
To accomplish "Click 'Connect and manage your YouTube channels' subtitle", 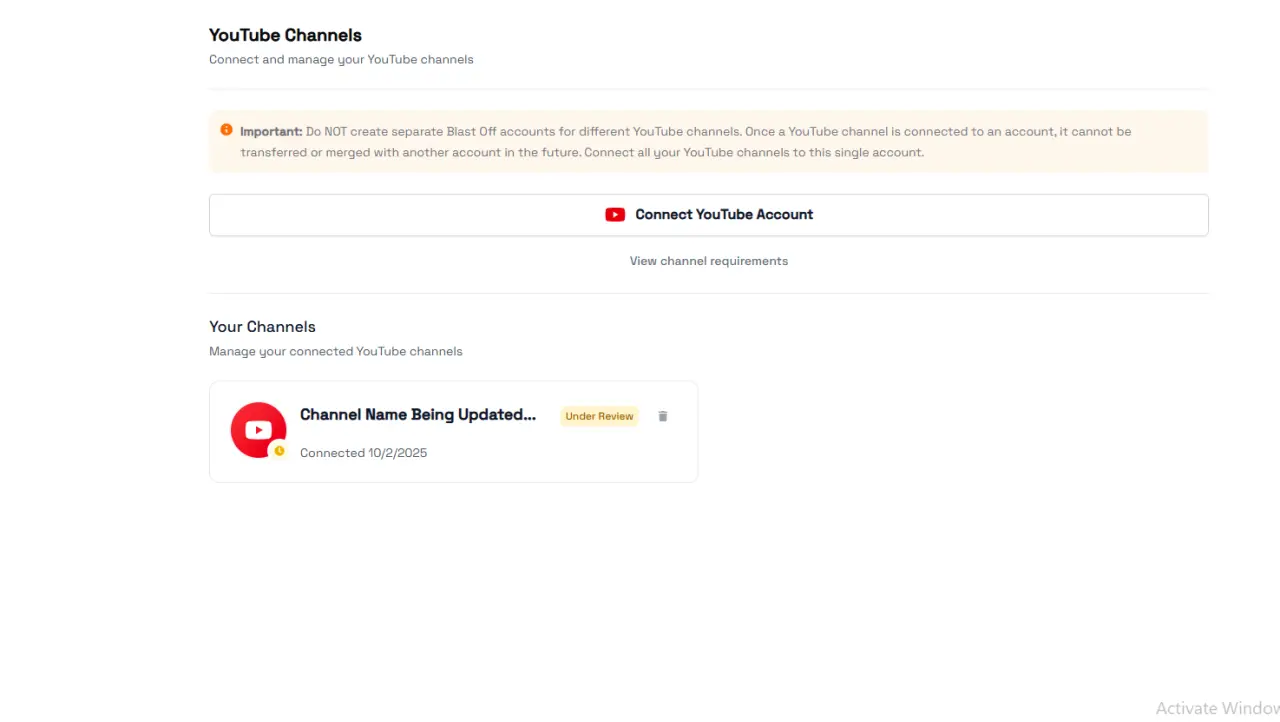I will [x=341, y=60].
